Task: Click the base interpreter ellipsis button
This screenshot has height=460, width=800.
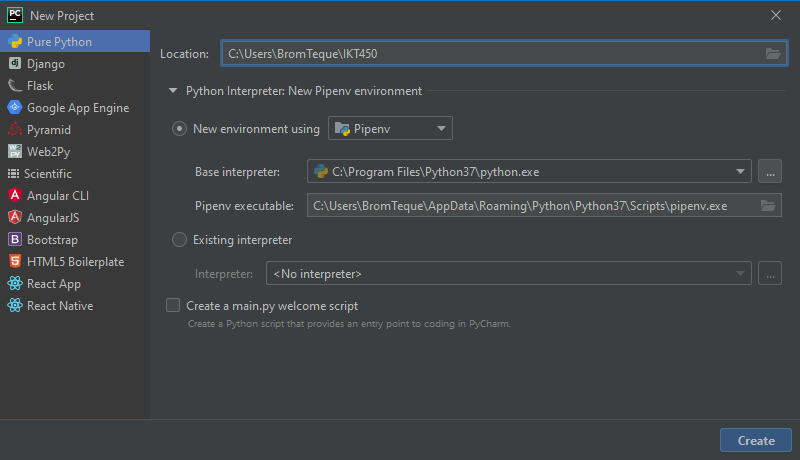Action: pyautogui.click(x=769, y=172)
